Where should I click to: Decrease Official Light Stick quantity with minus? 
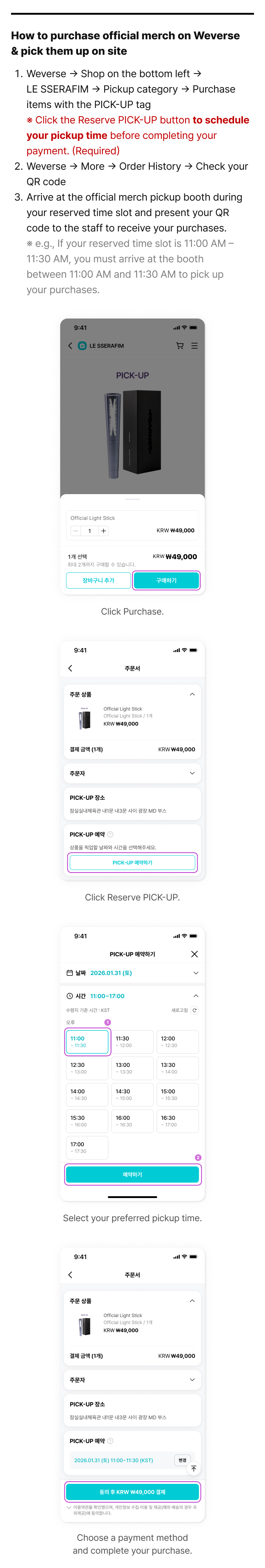coord(75,531)
